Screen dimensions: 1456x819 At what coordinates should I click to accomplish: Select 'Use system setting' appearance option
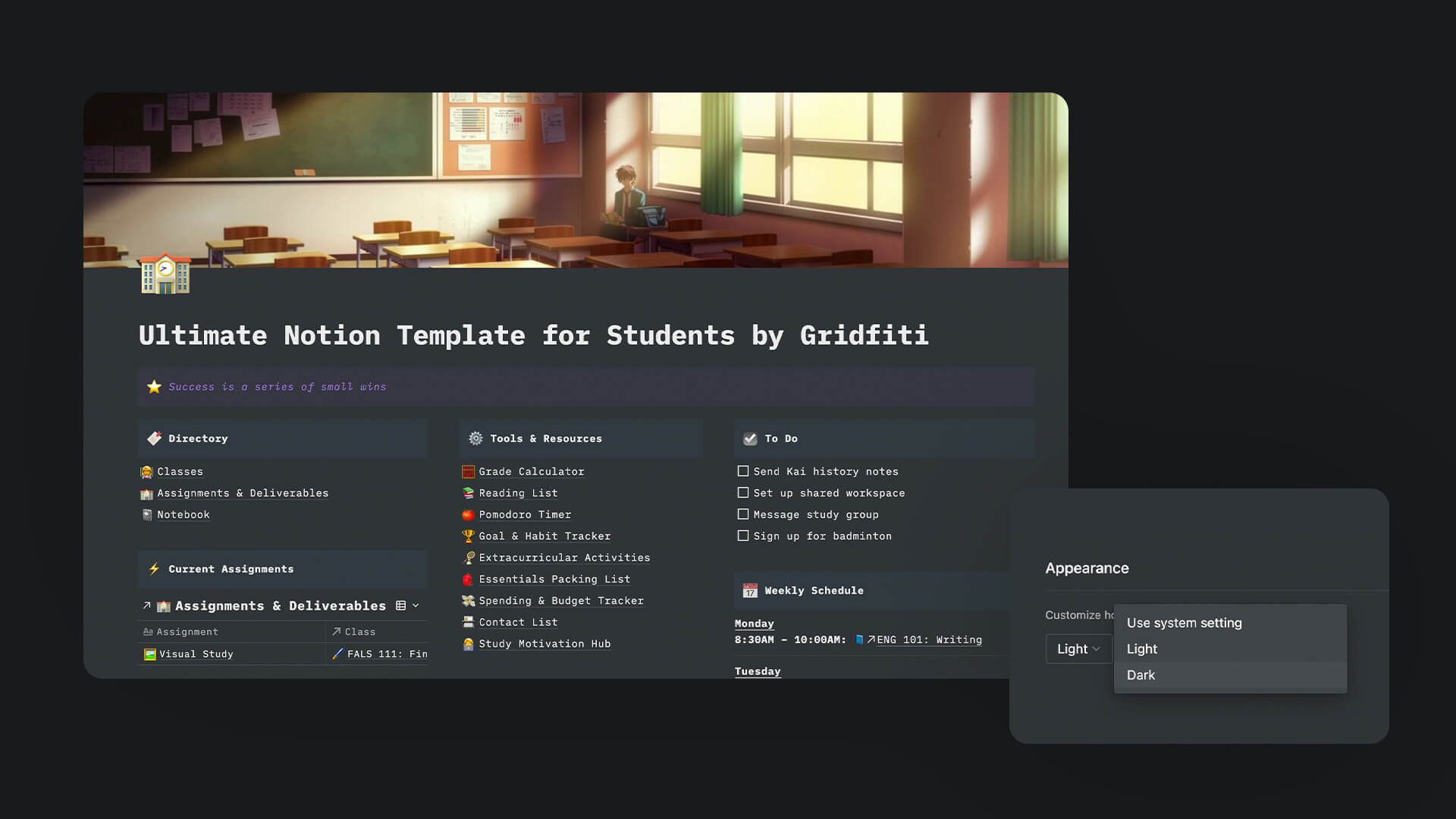pos(1184,623)
